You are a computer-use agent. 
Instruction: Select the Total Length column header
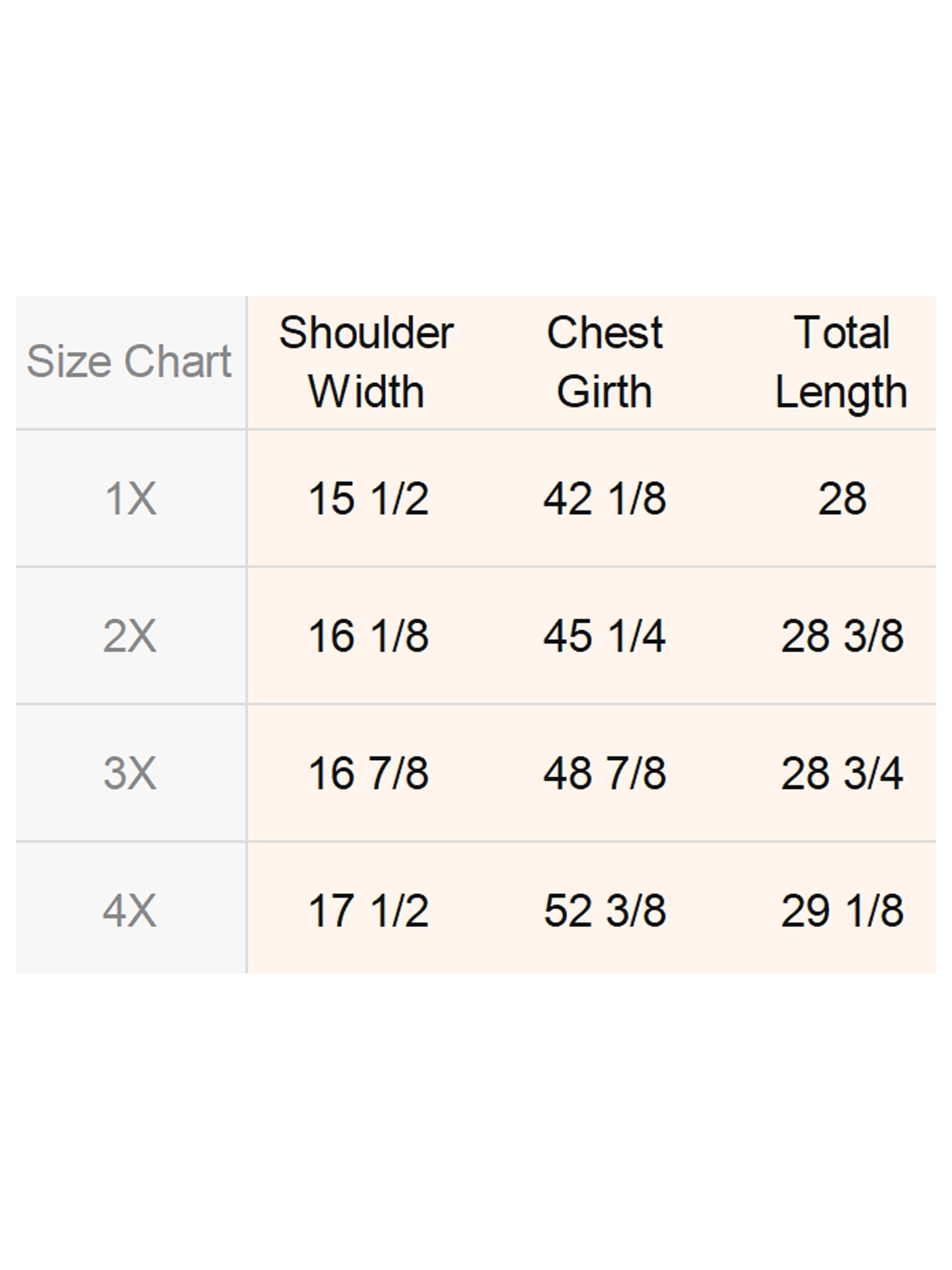tap(842, 361)
